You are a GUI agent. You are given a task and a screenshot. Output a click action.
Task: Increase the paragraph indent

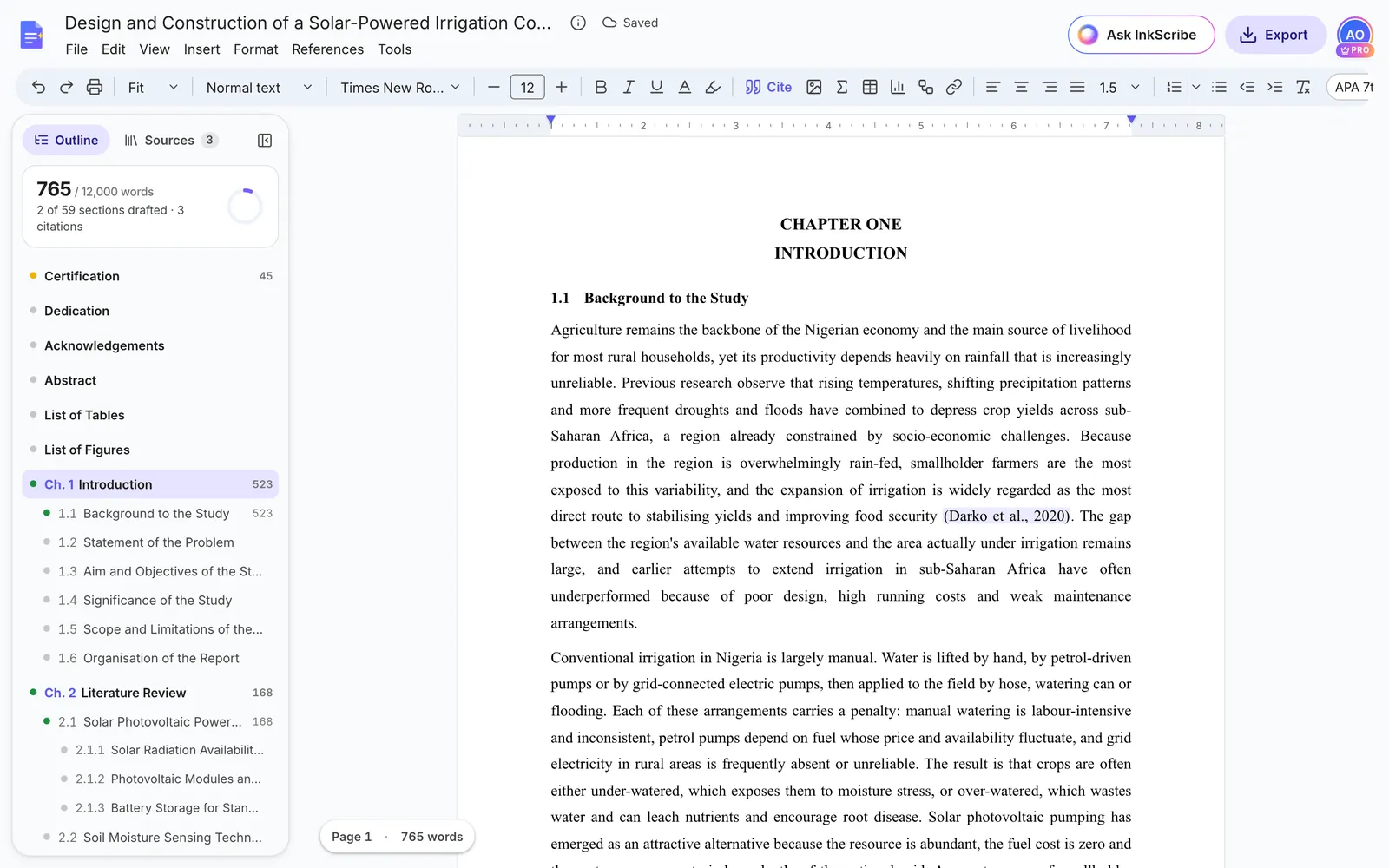click(1274, 87)
